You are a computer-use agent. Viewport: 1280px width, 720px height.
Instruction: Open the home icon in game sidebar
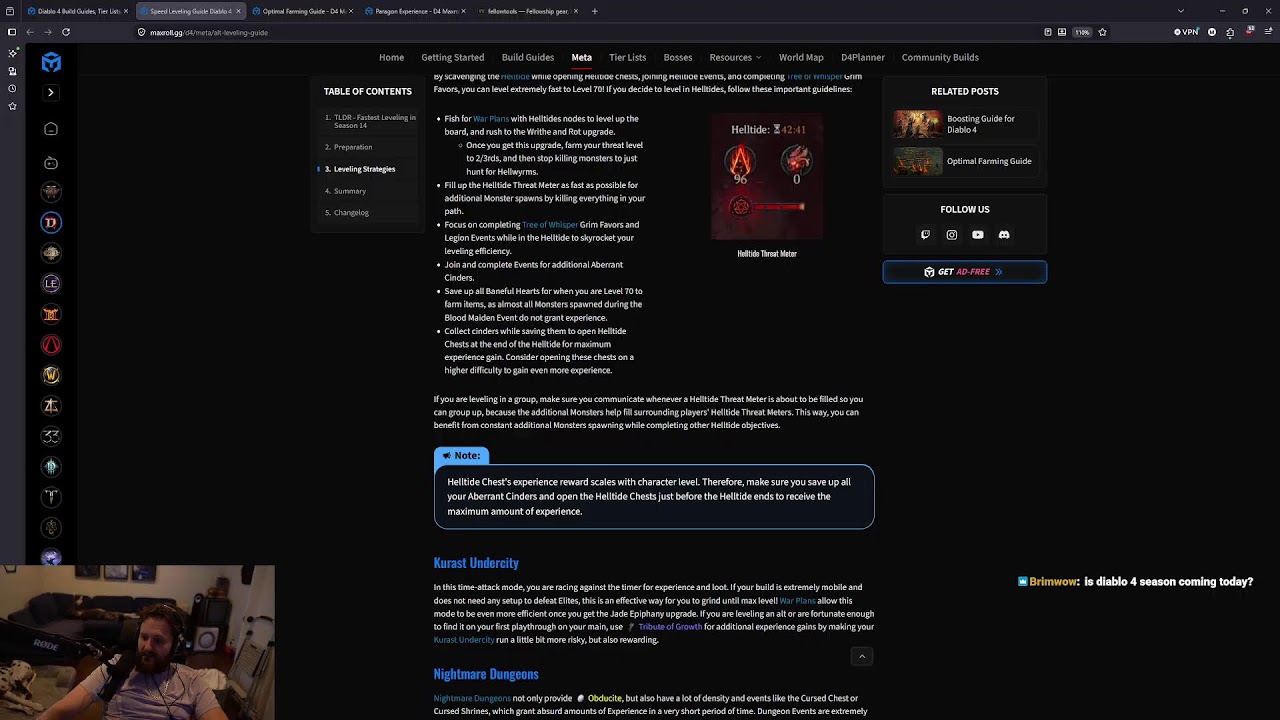point(51,129)
